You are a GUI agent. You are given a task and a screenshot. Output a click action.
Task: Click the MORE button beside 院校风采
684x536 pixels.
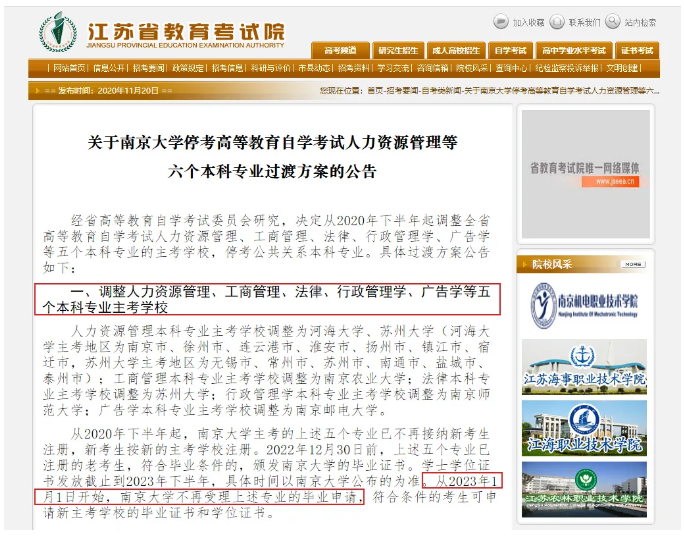[633, 264]
